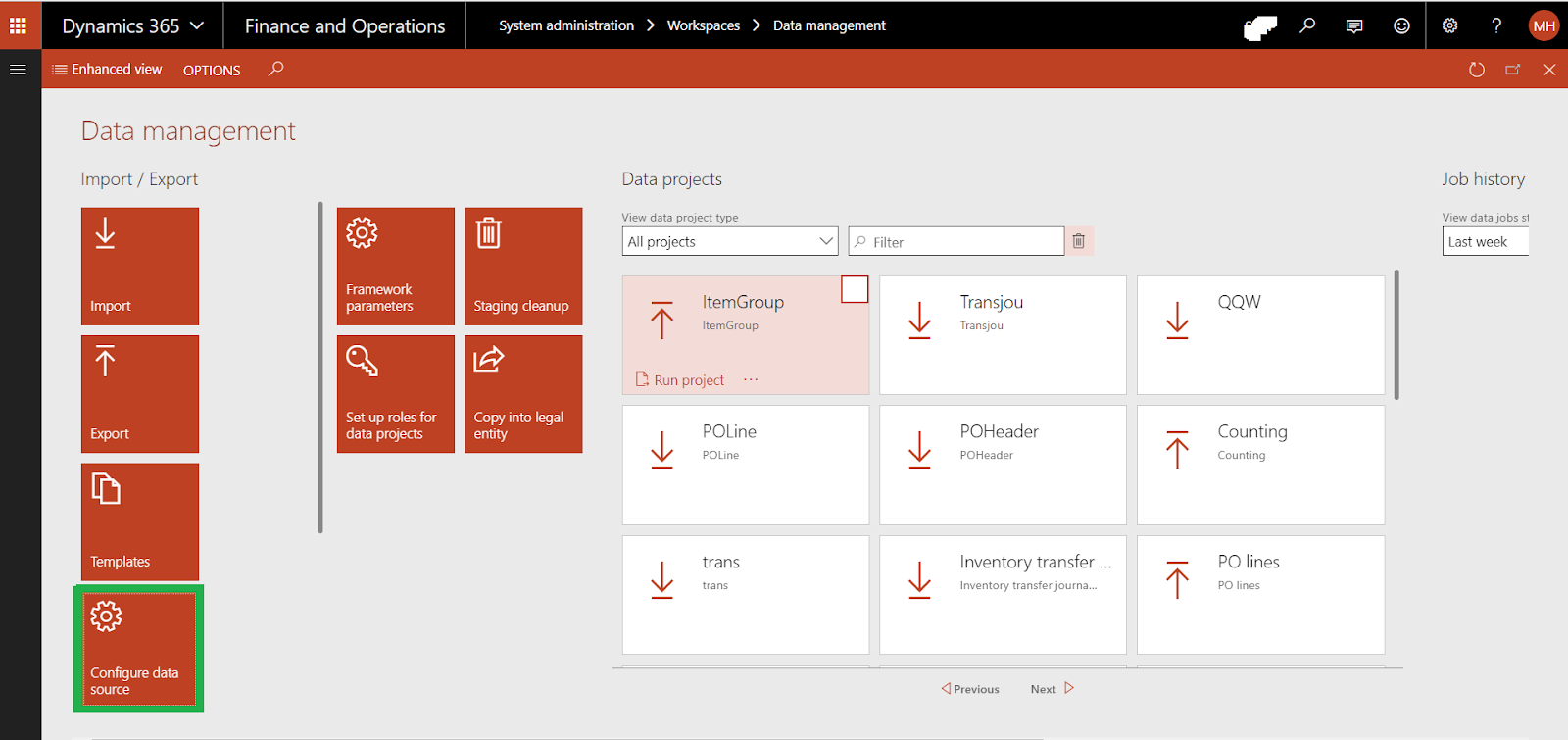1568x740 pixels.
Task: Open the Export tile
Action: (x=140, y=394)
